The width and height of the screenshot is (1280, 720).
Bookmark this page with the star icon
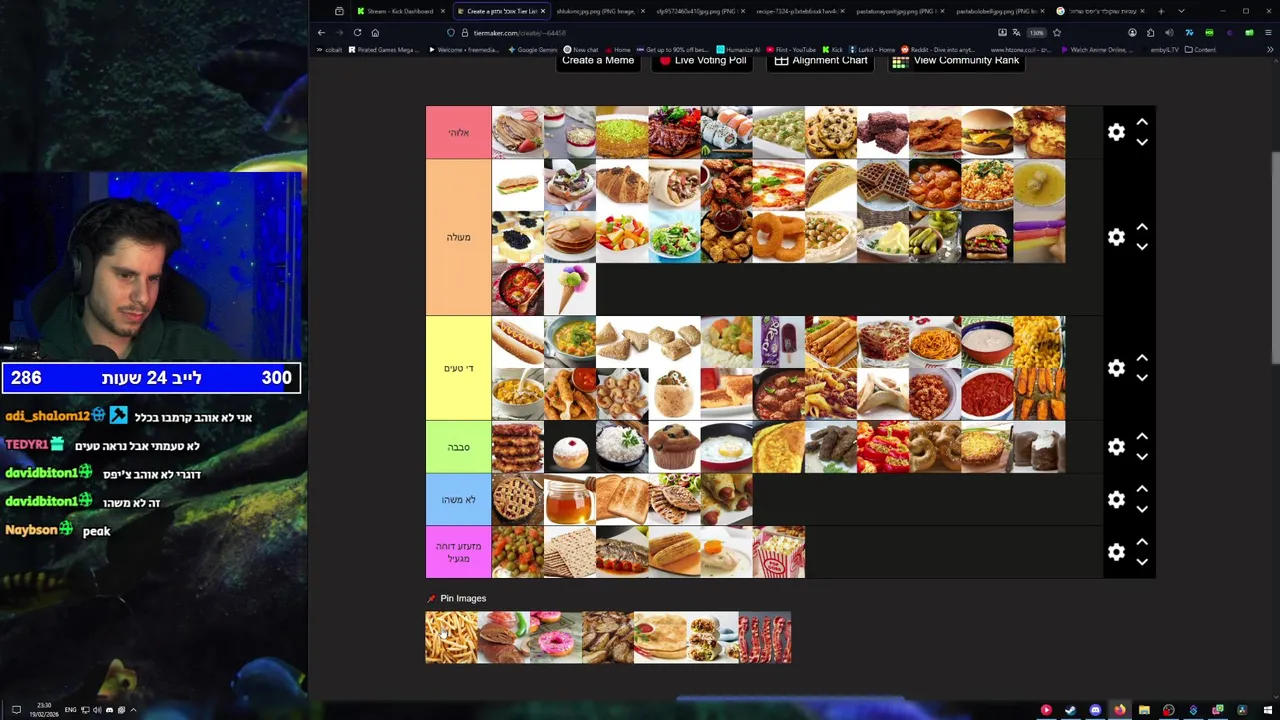coord(1057,32)
